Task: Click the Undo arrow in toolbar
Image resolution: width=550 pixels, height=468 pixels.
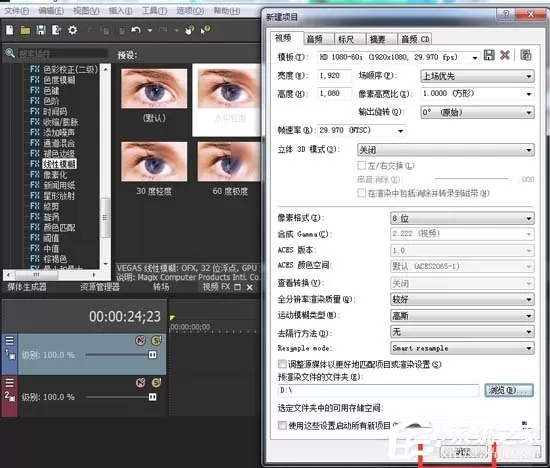Action: click(136, 30)
